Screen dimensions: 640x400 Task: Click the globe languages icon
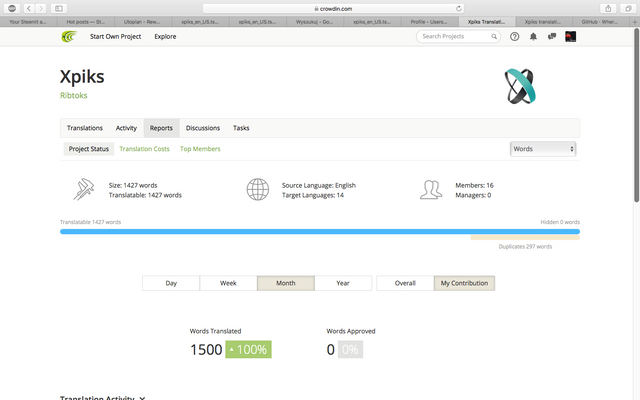pos(258,189)
